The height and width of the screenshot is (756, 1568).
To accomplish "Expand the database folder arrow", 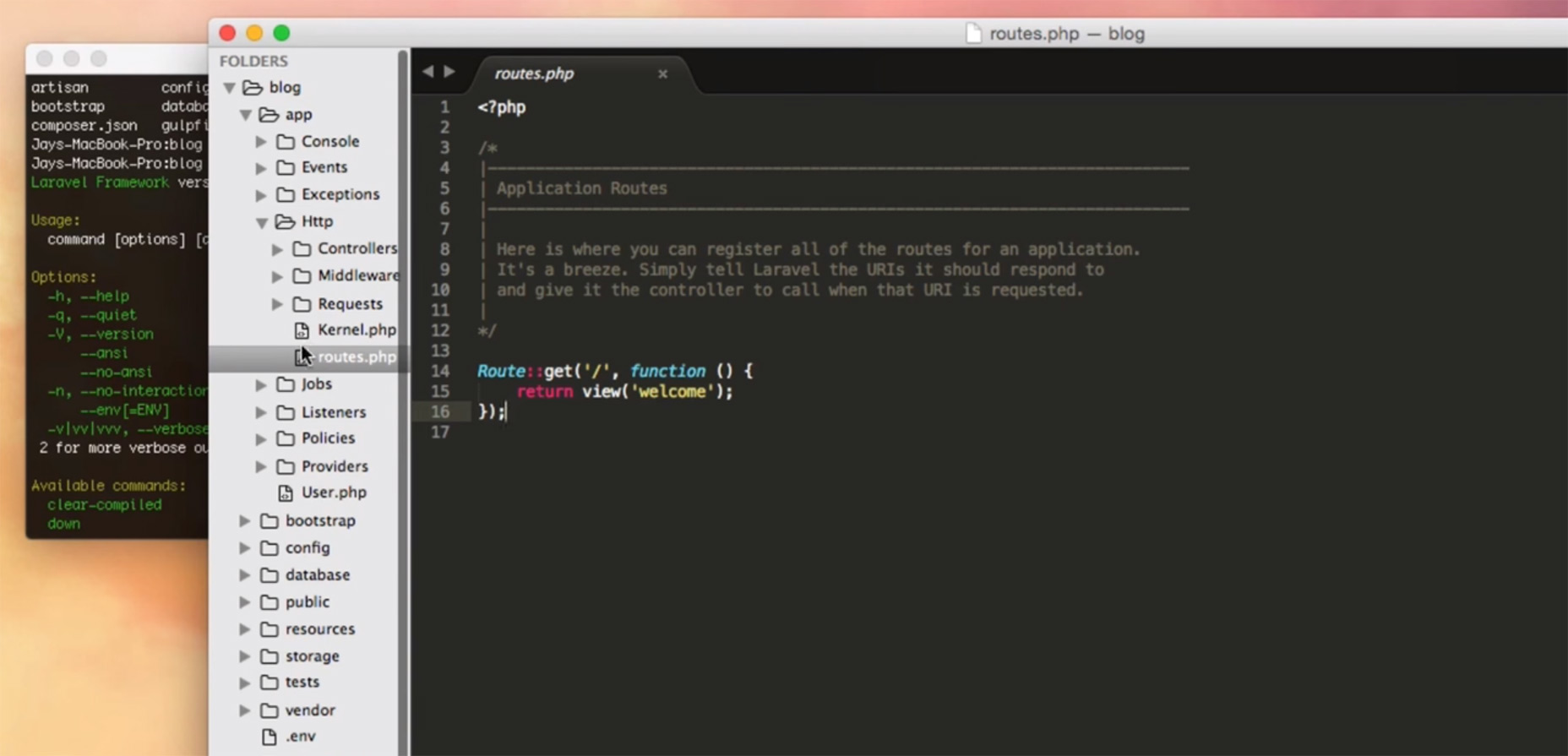I will click(245, 575).
